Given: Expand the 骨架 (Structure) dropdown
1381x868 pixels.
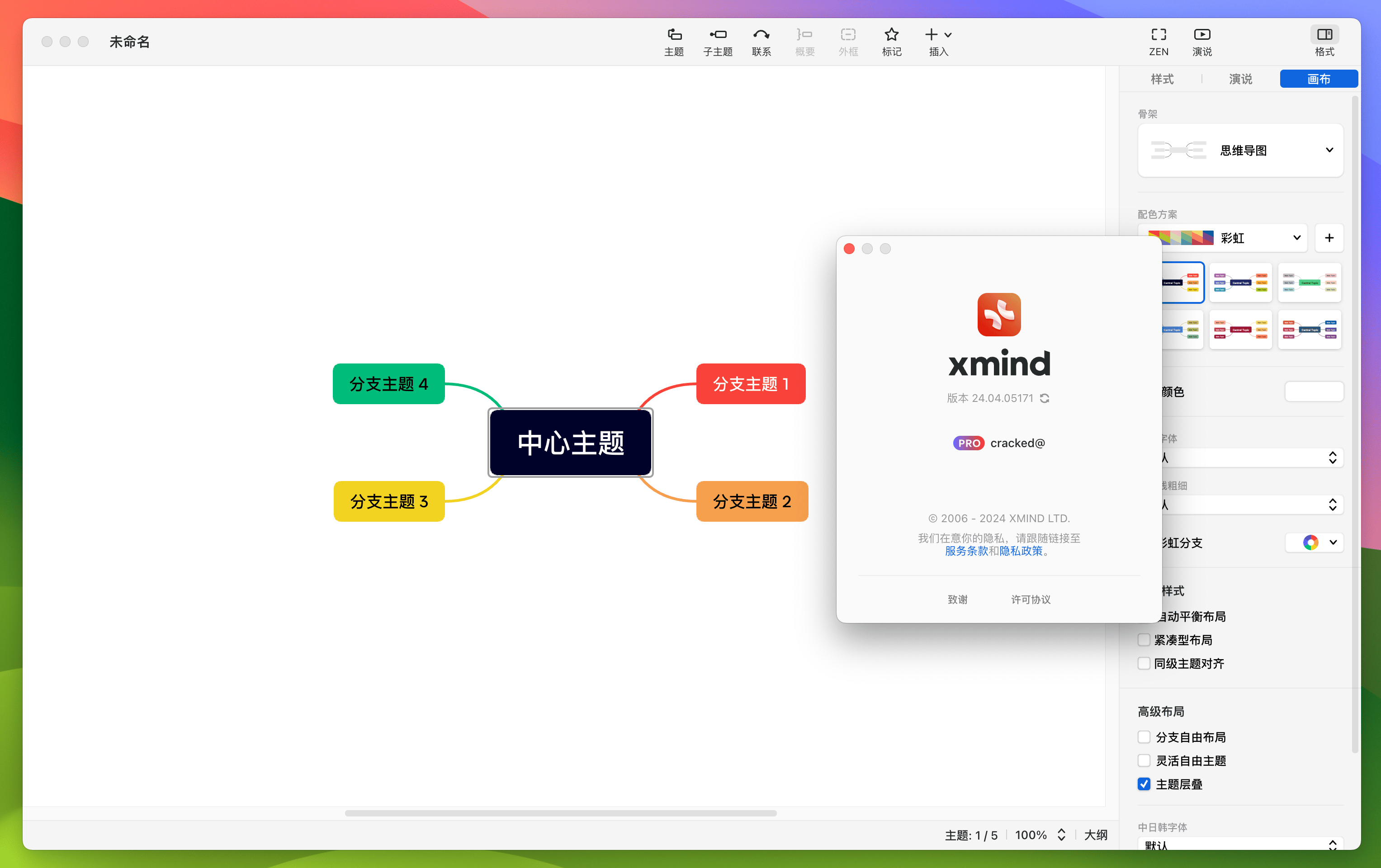Looking at the screenshot, I should click(x=1328, y=150).
